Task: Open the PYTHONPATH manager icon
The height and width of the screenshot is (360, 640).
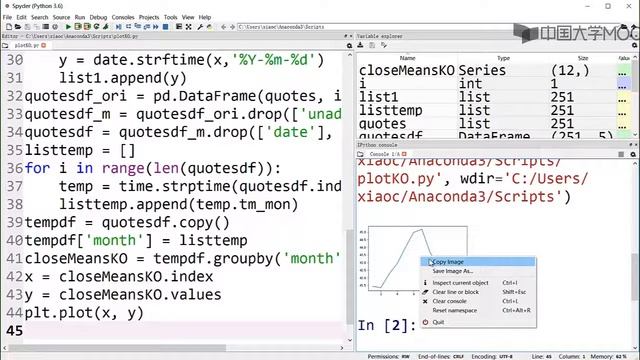Action: pyautogui.click(x=209, y=27)
